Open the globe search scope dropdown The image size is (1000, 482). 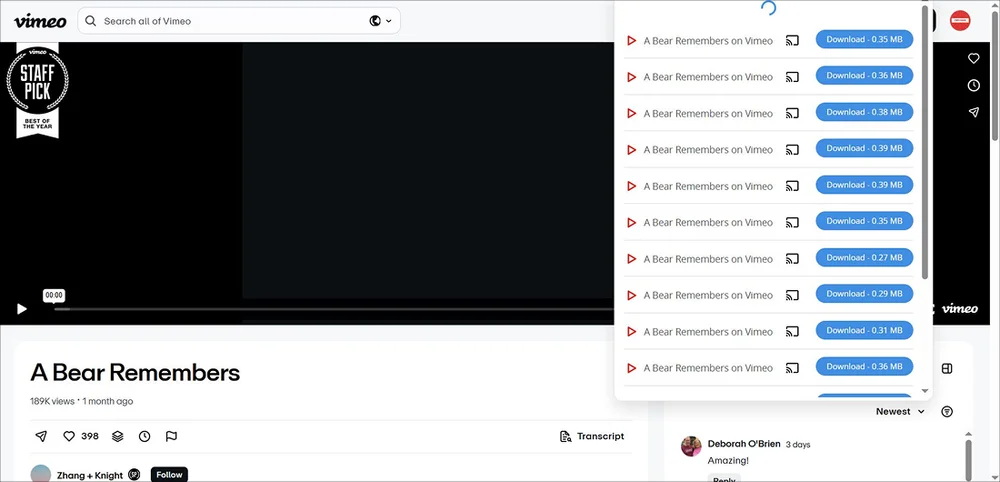380,21
